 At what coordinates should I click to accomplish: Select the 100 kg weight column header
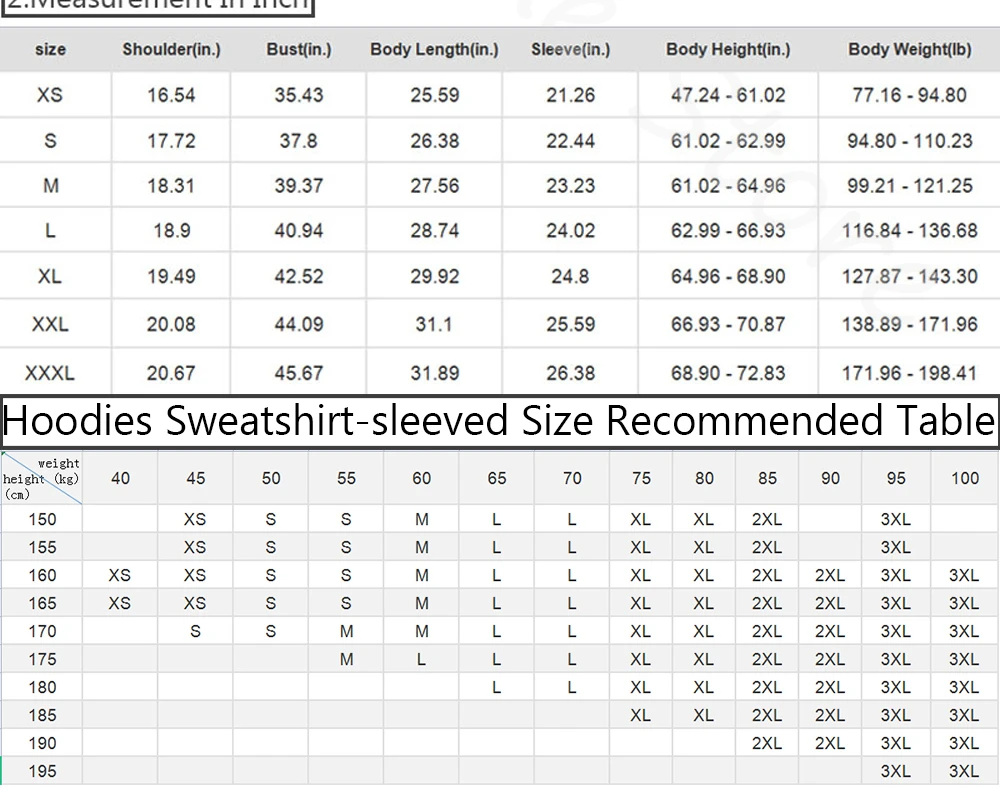964,478
